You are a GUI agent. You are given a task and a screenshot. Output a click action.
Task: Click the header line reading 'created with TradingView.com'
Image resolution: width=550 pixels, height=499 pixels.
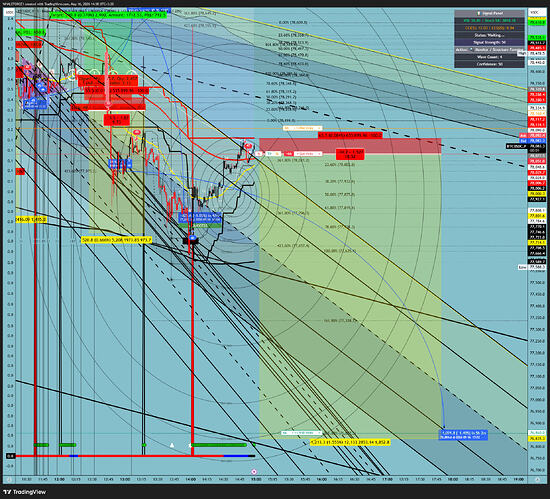click(58, 4)
